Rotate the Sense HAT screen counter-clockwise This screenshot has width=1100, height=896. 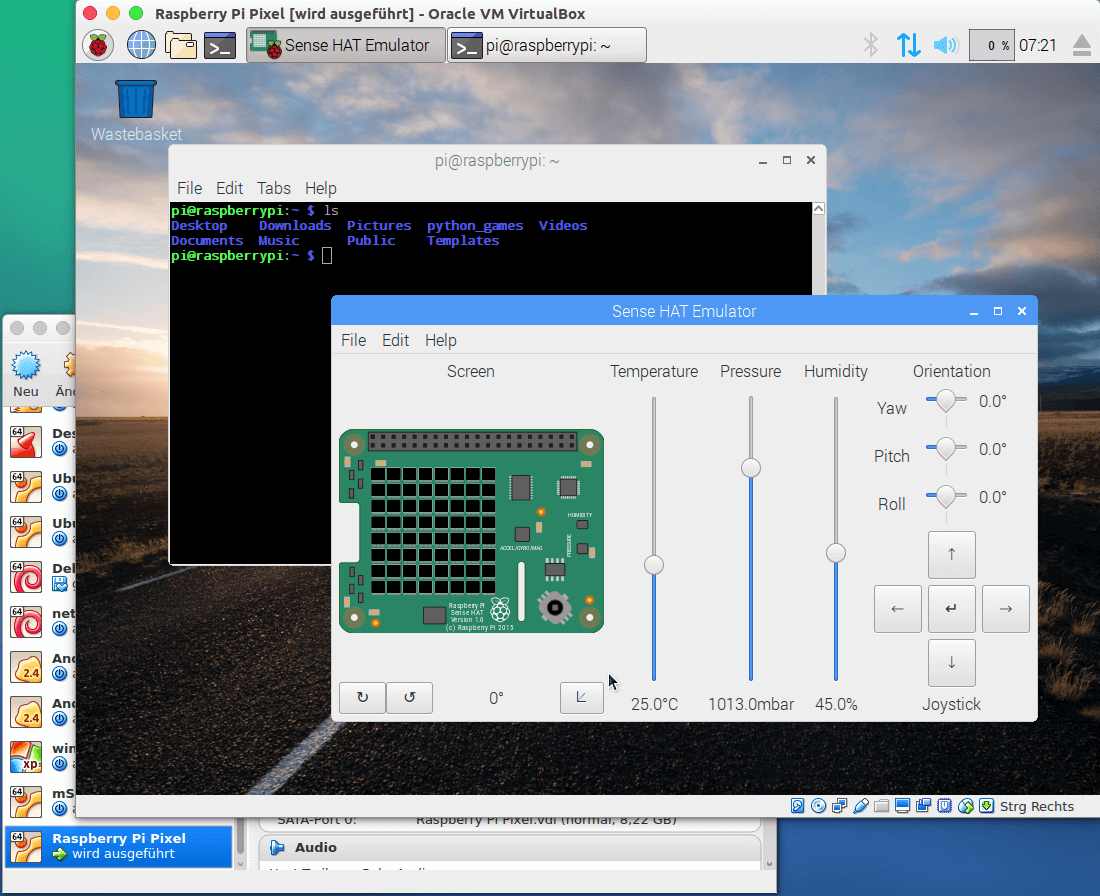pyautogui.click(x=410, y=697)
